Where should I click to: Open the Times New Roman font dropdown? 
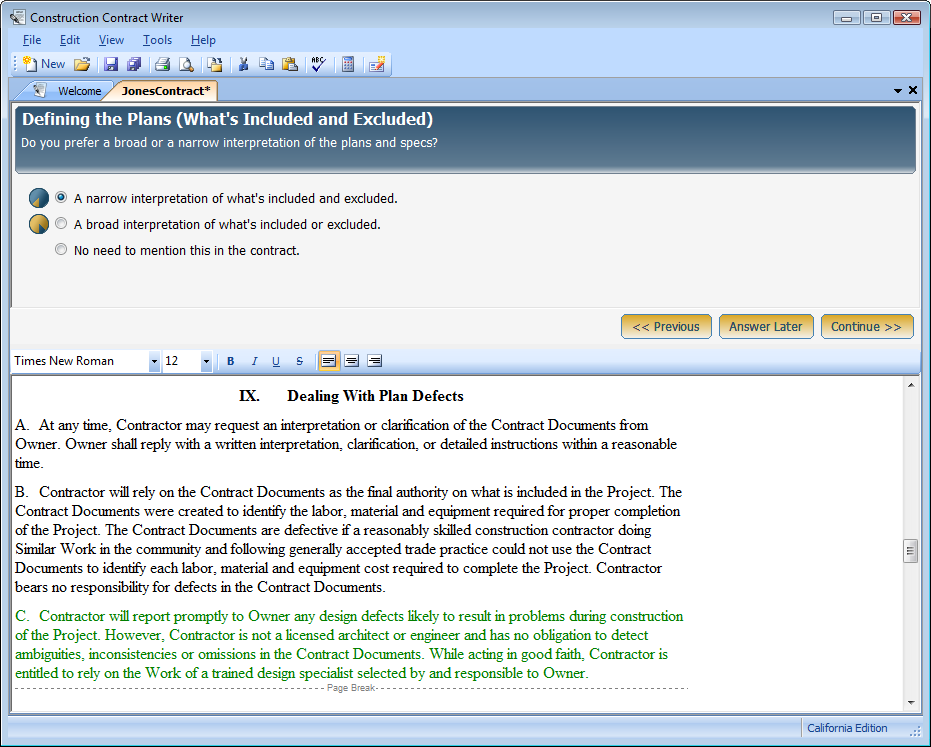point(154,361)
